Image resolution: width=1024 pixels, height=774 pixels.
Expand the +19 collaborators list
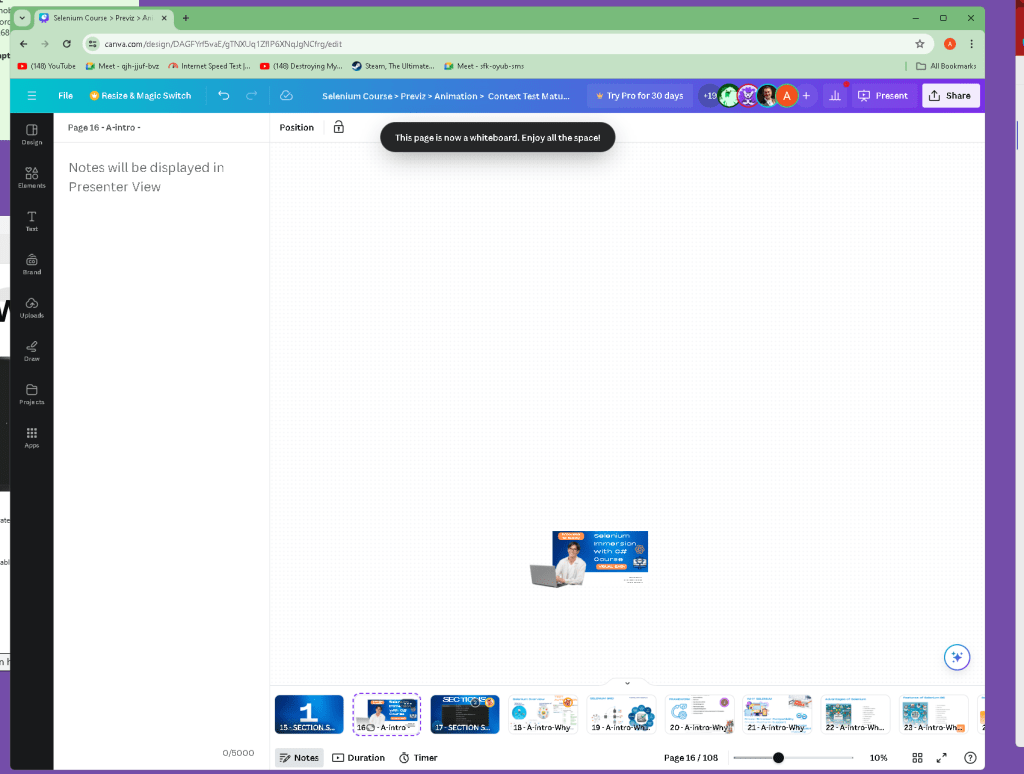click(709, 95)
